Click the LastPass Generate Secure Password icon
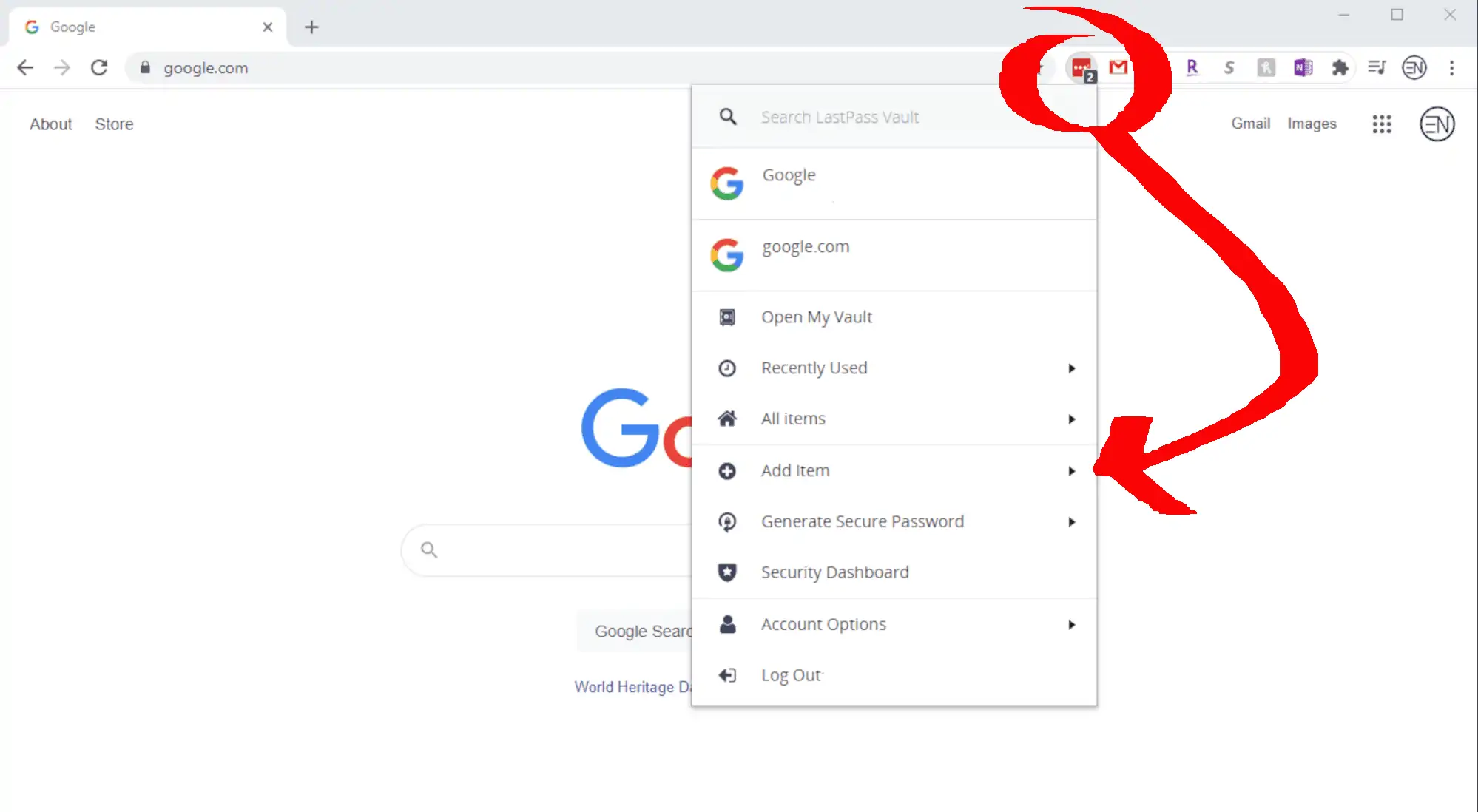 tap(727, 521)
